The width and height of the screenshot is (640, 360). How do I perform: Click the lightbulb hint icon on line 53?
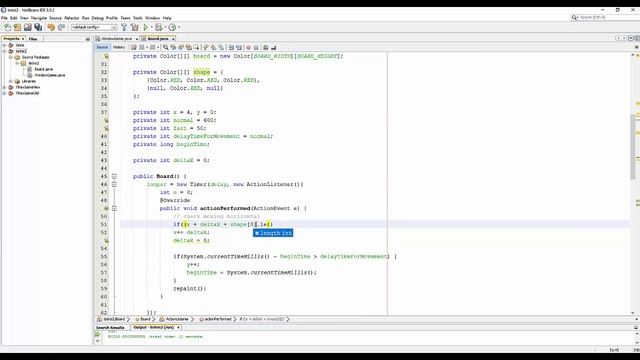pyautogui.click(x=106, y=240)
